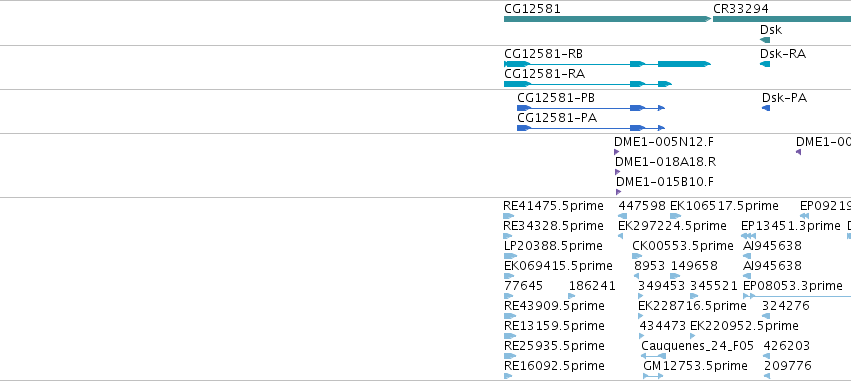Select the CR33294 gene bar
The image size is (851, 381).
(x=782, y=19)
